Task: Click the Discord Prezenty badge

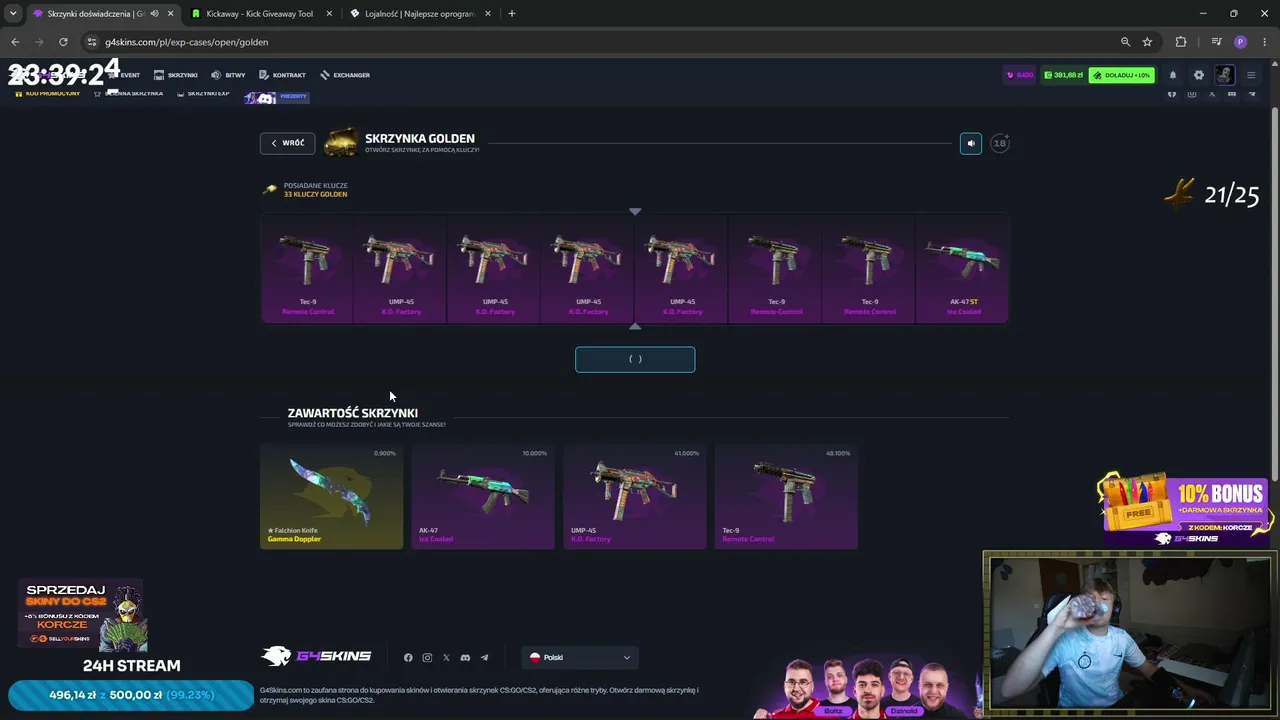Action: 277,97
